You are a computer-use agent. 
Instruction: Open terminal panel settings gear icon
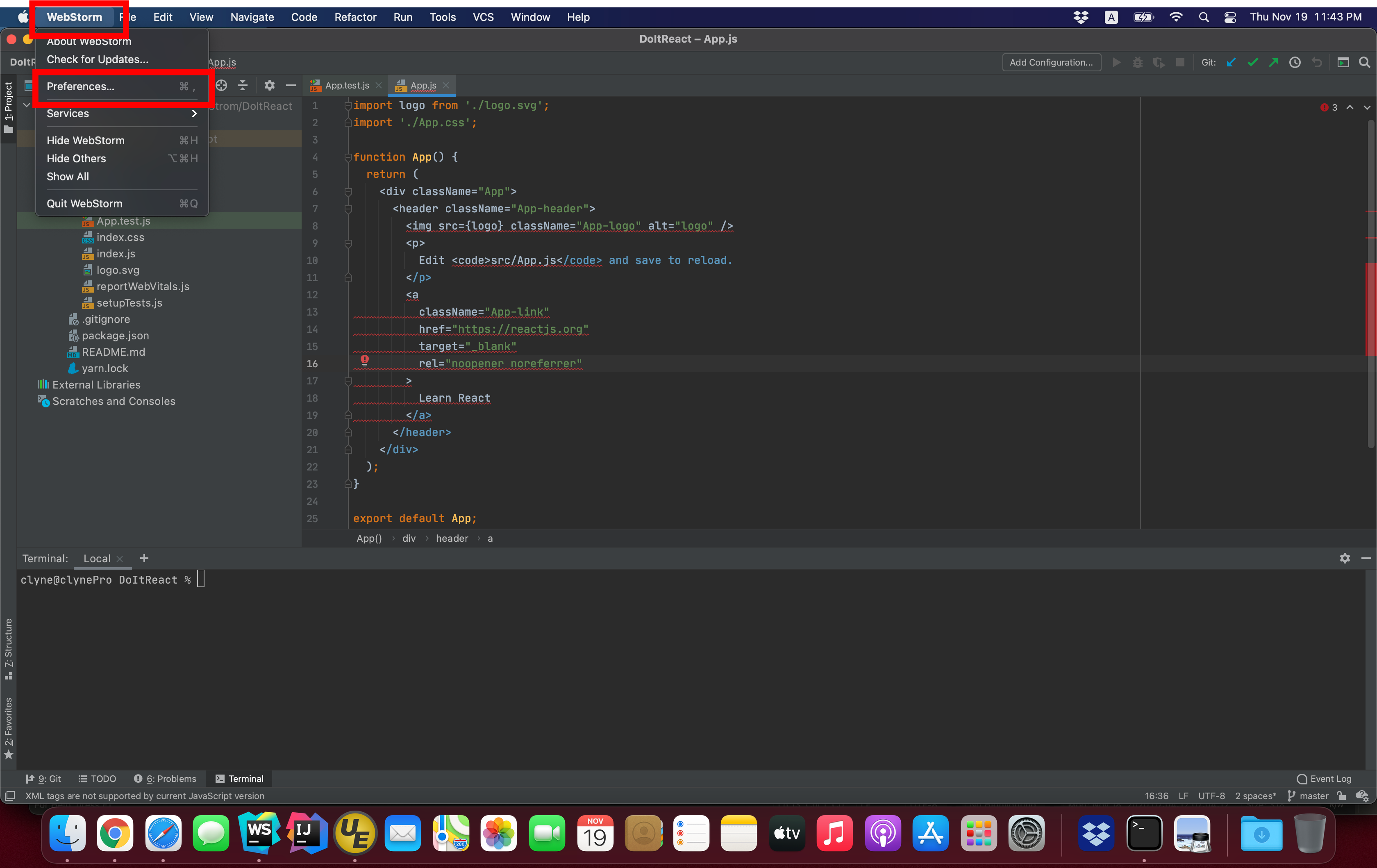click(x=1345, y=558)
